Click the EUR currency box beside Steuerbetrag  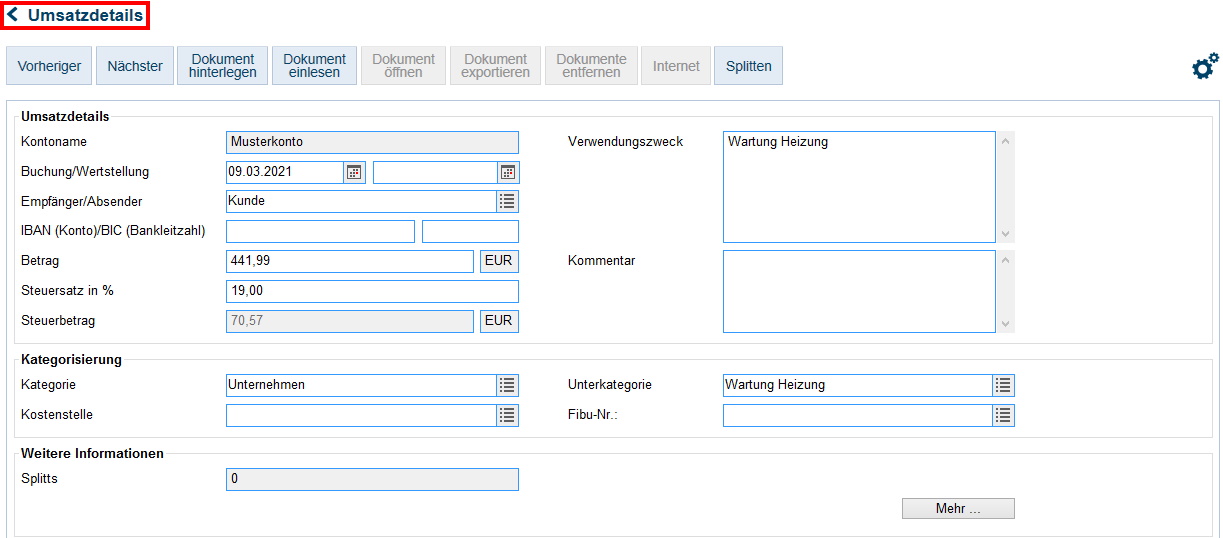(x=500, y=321)
